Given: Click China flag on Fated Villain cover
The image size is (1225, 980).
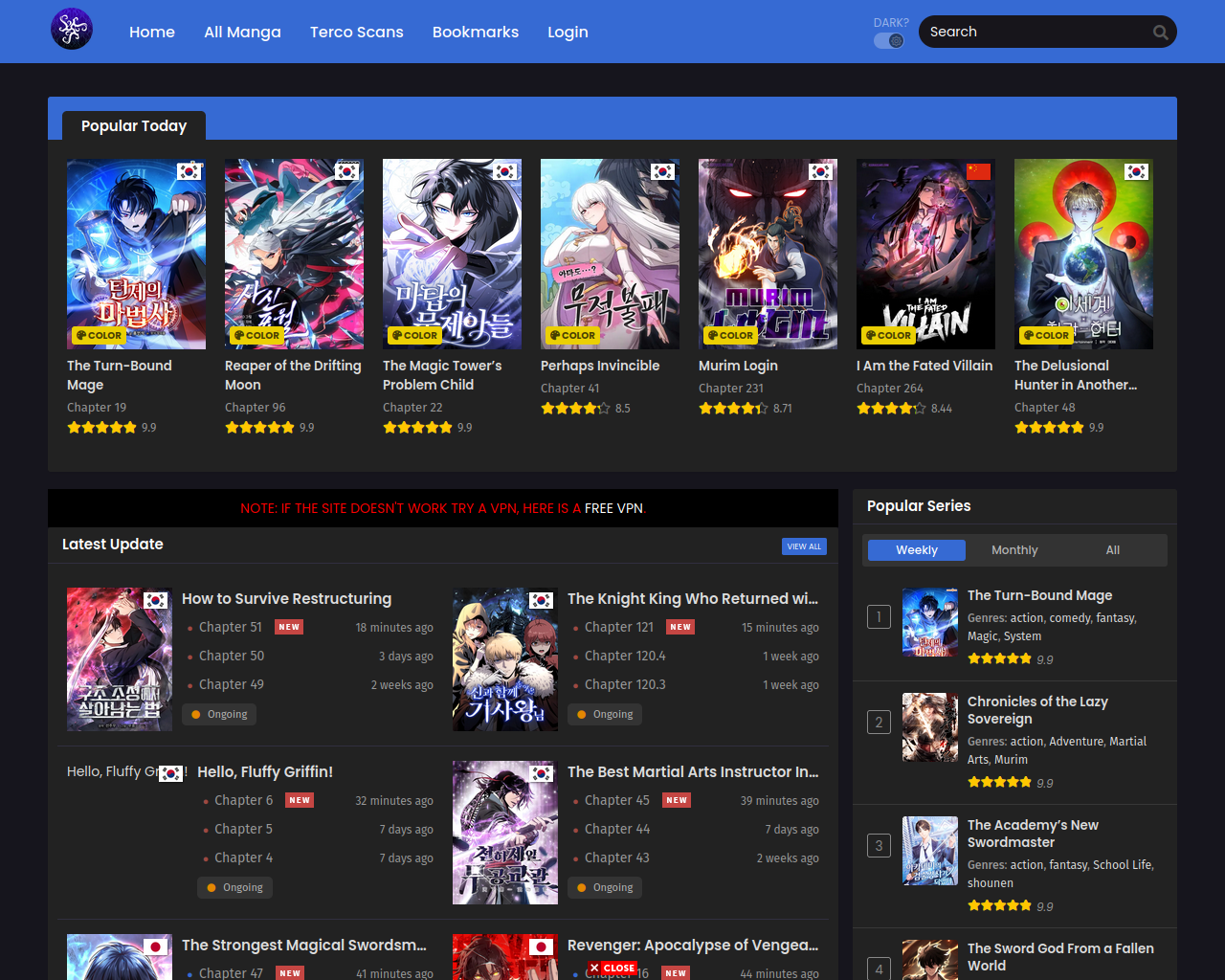Looking at the screenshot, I should [x=978, y=171].
